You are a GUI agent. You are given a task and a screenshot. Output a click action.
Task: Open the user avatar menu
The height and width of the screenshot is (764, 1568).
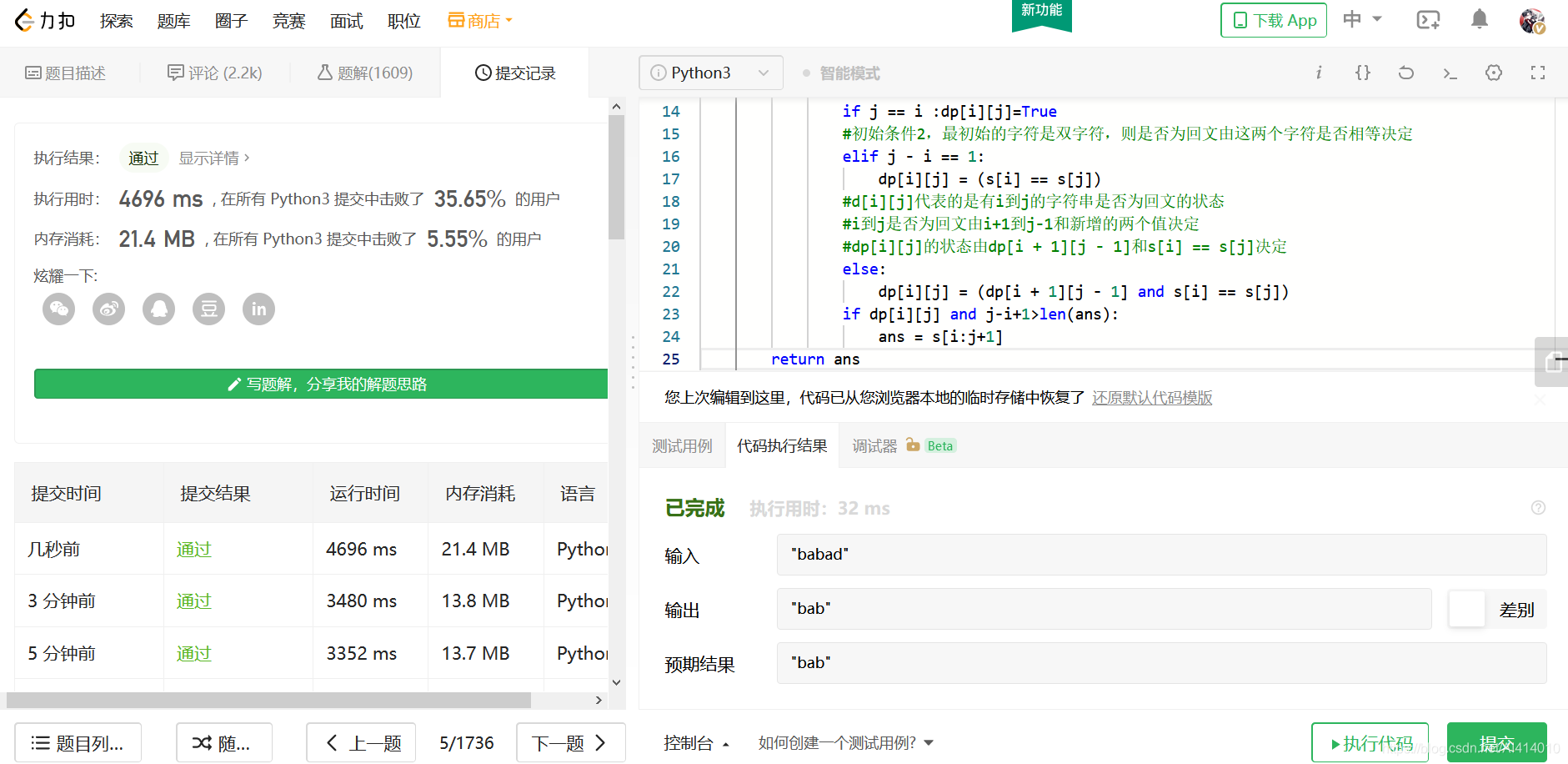tap(1532, 21)
